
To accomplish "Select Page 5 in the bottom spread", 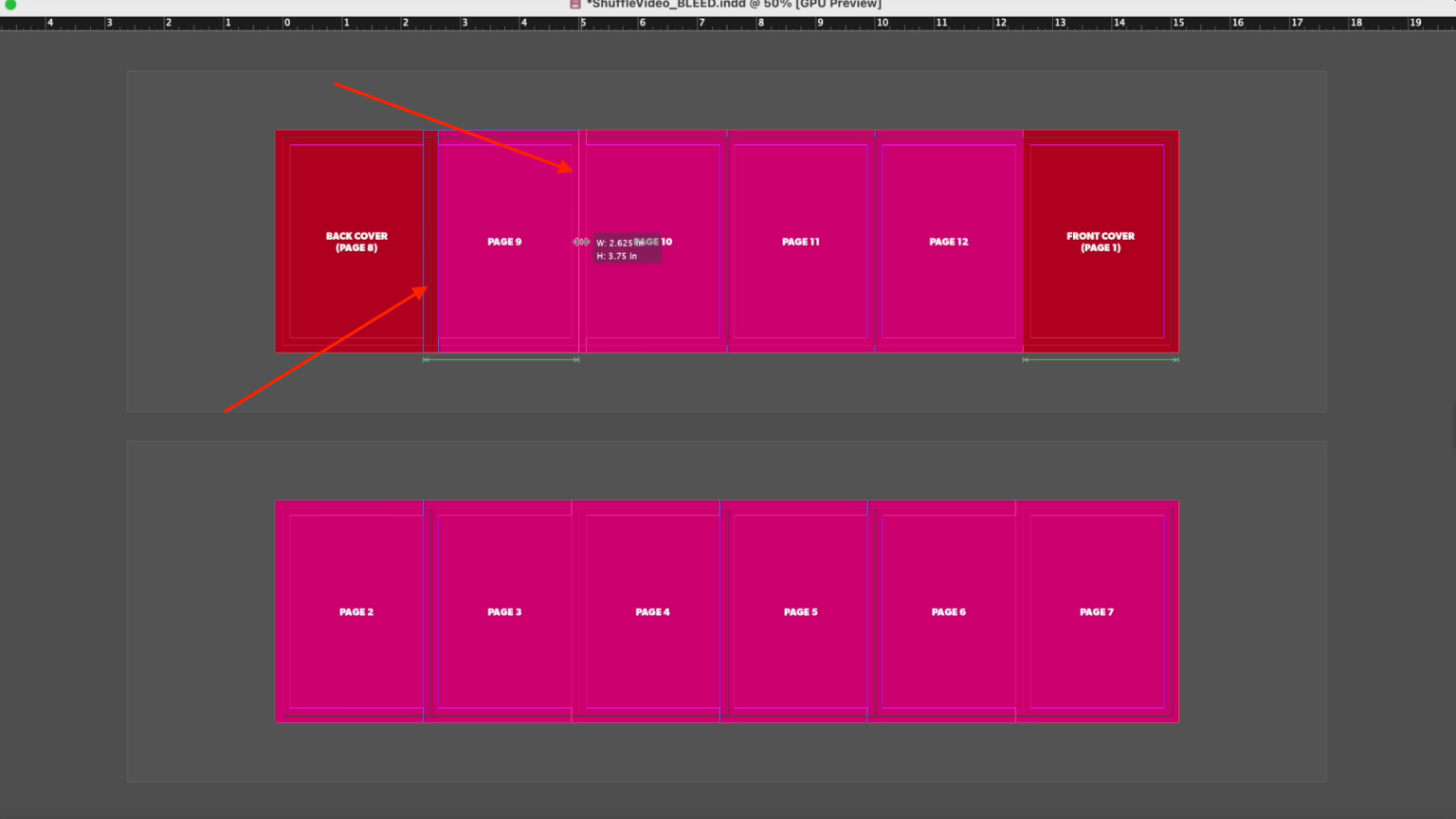I will 800,611.
